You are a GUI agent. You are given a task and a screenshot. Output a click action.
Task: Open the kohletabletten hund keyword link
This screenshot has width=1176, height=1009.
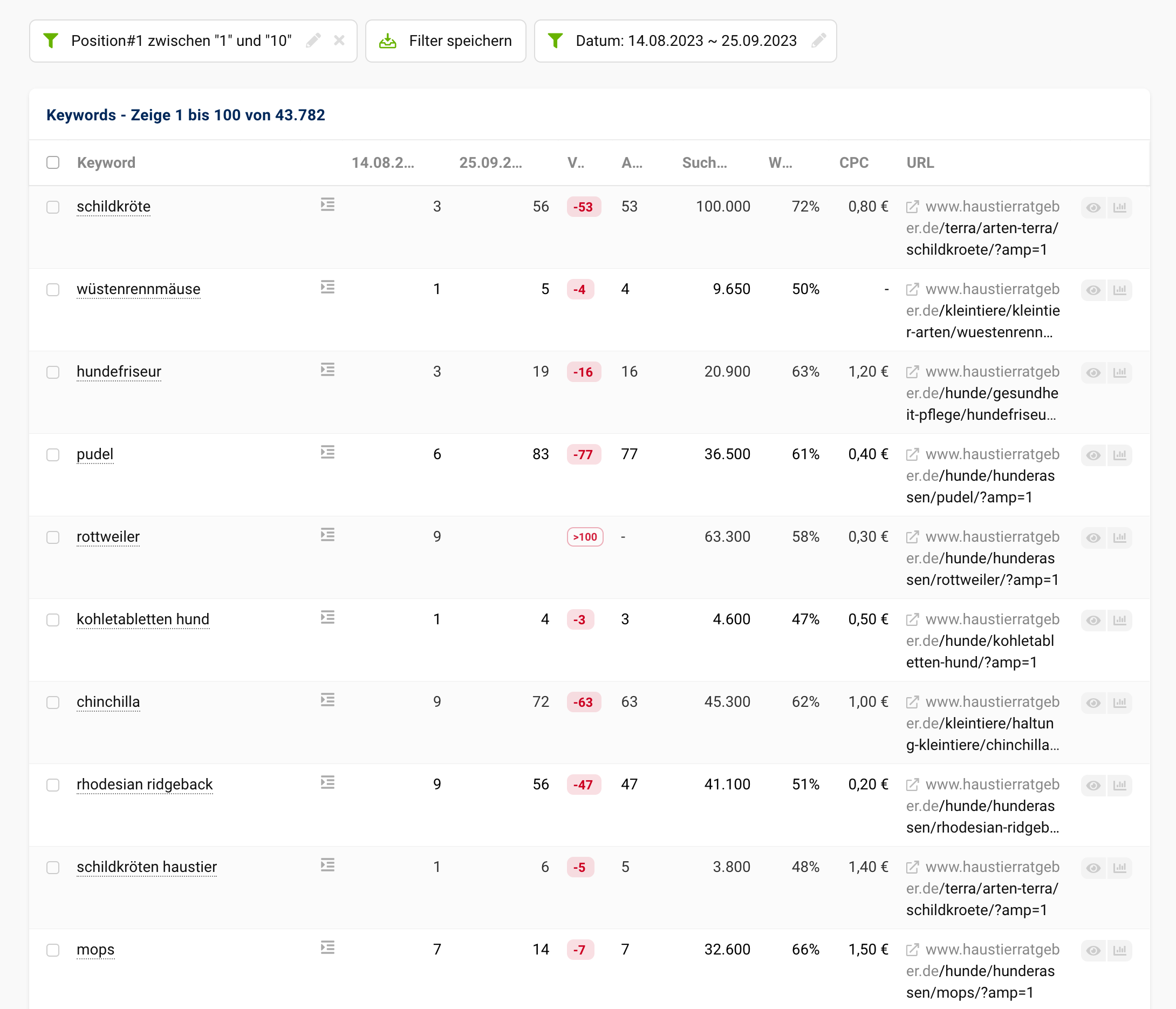pyautogui.click(x=143, y=619)
